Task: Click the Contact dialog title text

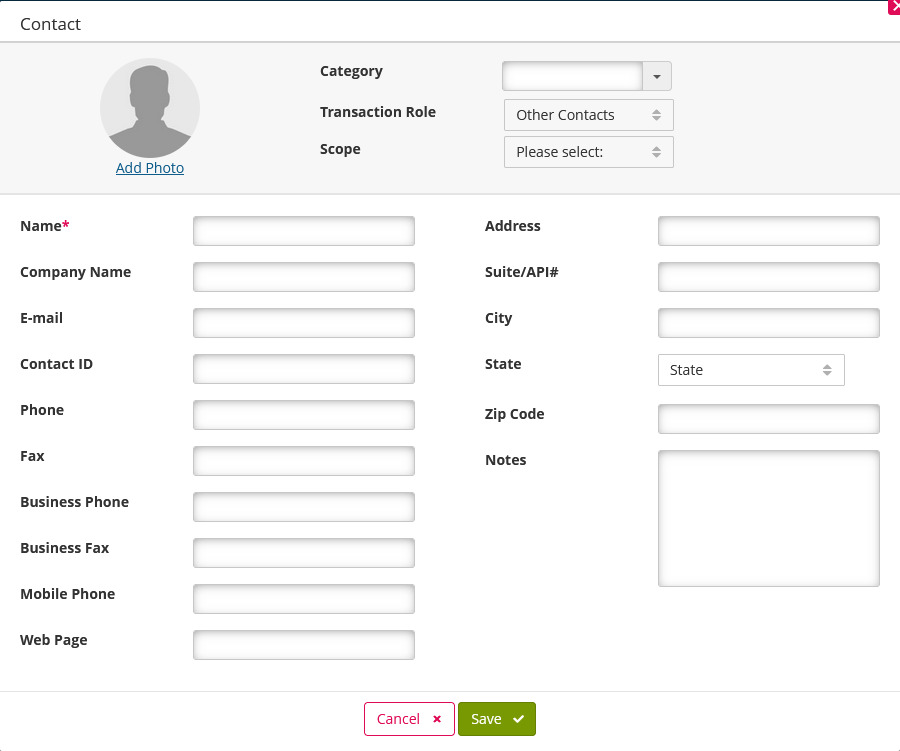Action: pyautogui.click(x=50, y=23)
